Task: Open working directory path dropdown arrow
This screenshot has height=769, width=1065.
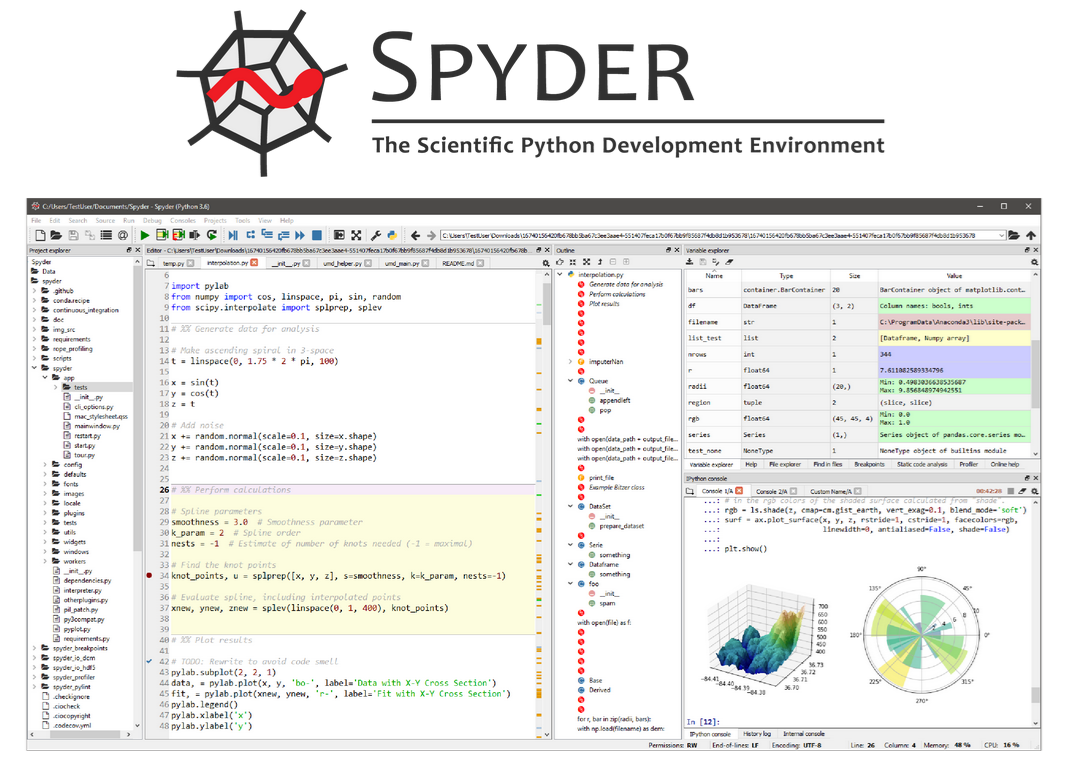Action: [x=1001, y=235]
